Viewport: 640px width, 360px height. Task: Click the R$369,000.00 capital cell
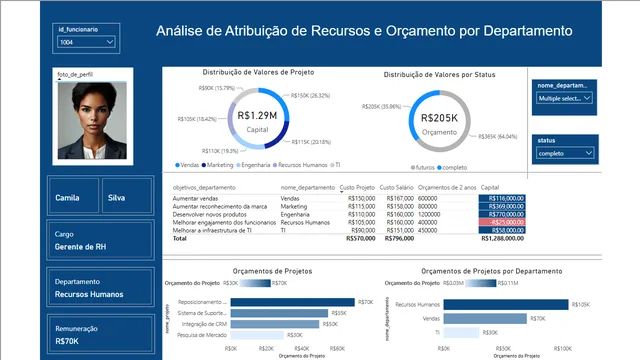(x=502, y=207)
